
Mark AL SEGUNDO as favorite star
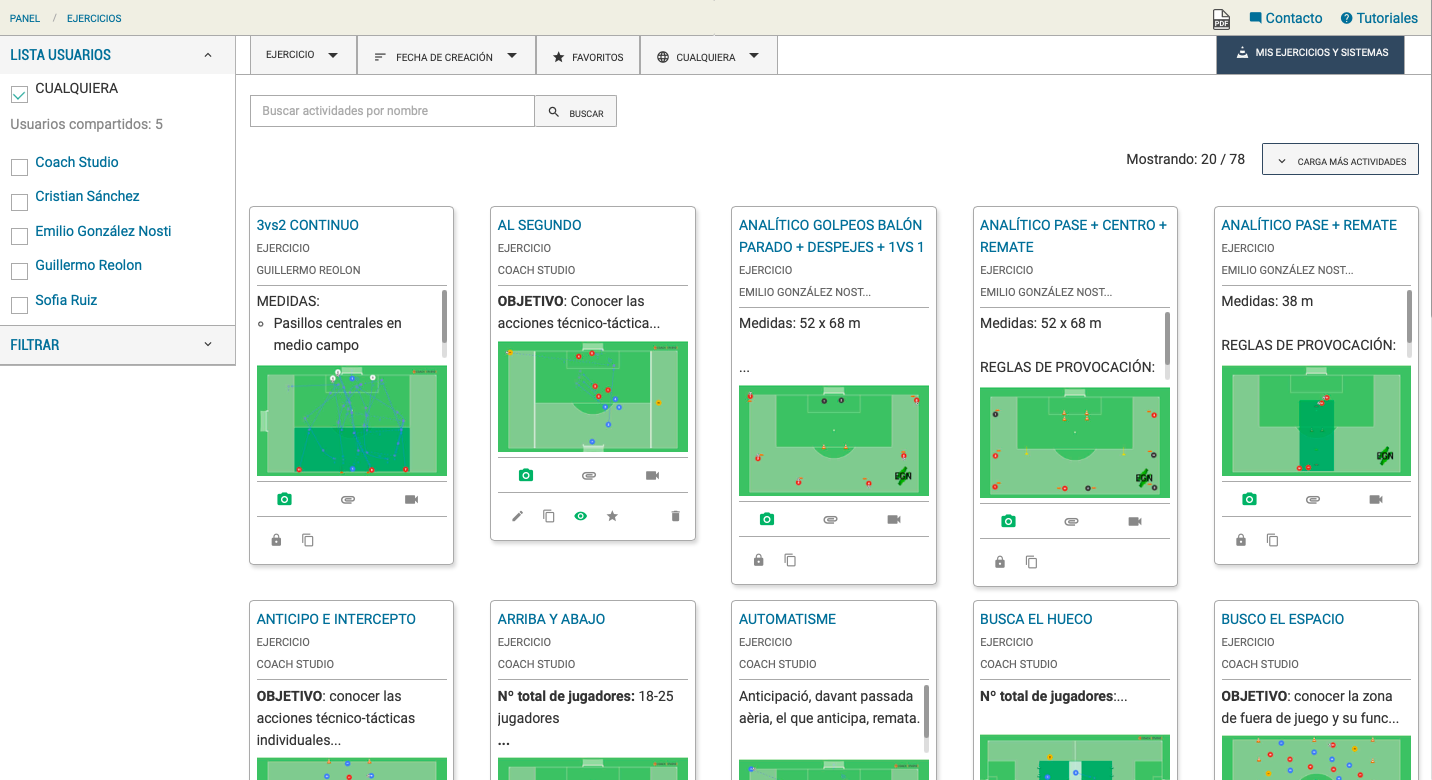click(612, 516)
